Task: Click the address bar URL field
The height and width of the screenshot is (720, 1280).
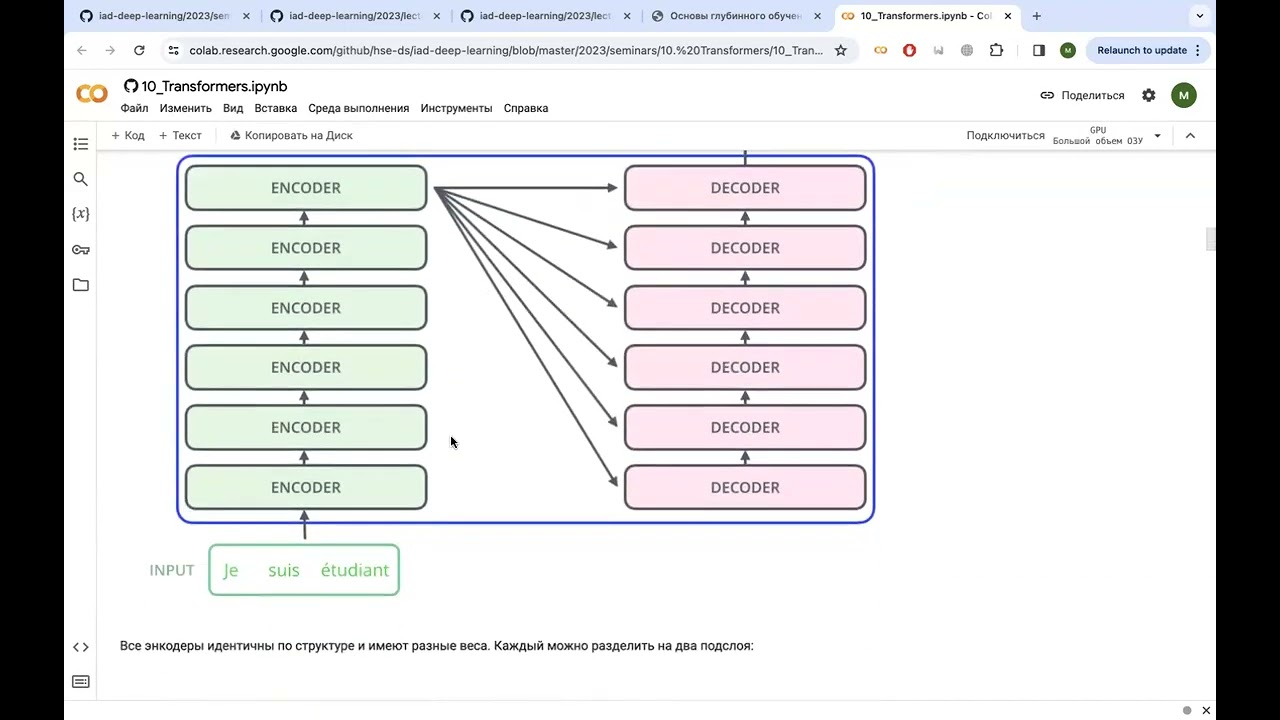Action: click(x=505, y=50)
